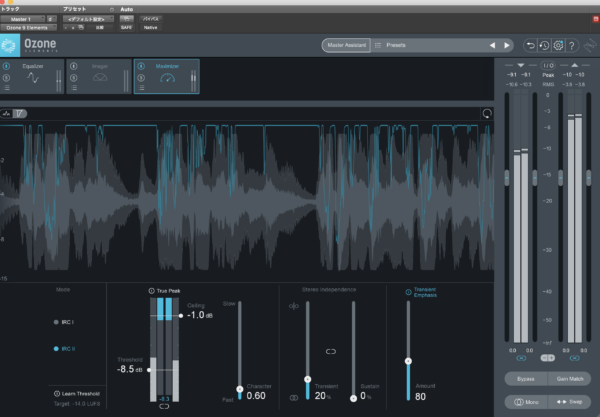Toggle the I/O meter button
This screenshot has width=600, height=417.
548,65
